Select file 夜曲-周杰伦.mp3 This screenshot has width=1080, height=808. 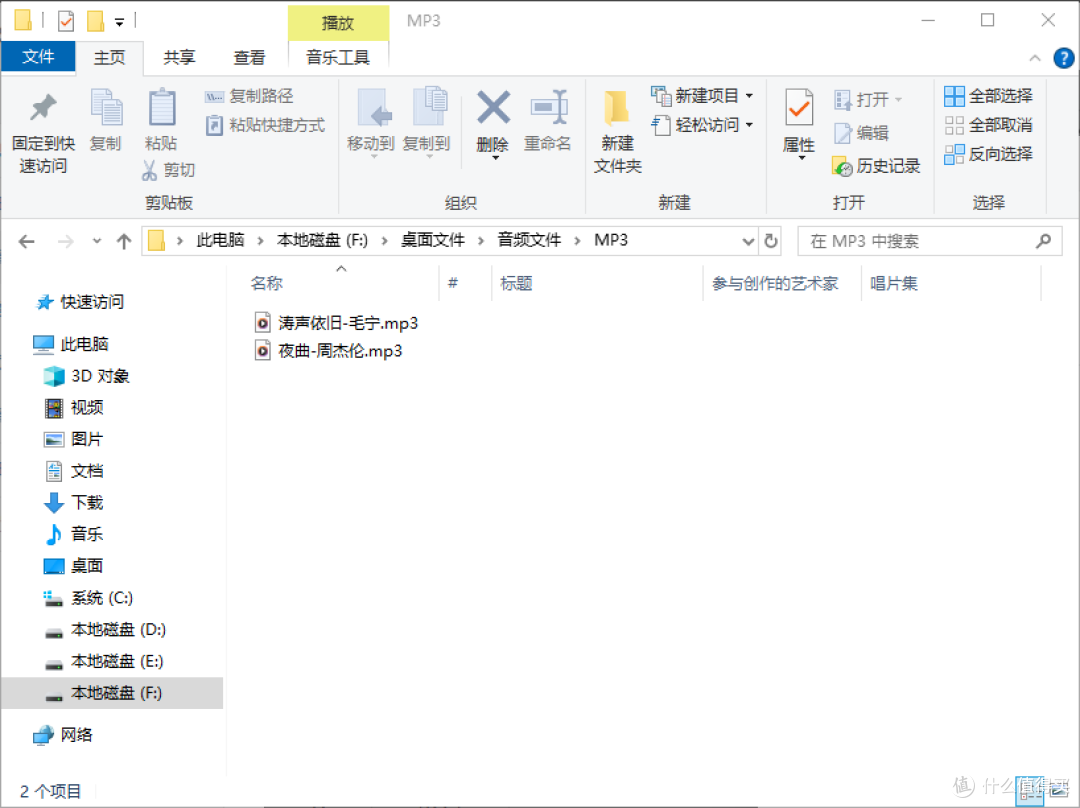click(329, 351)
